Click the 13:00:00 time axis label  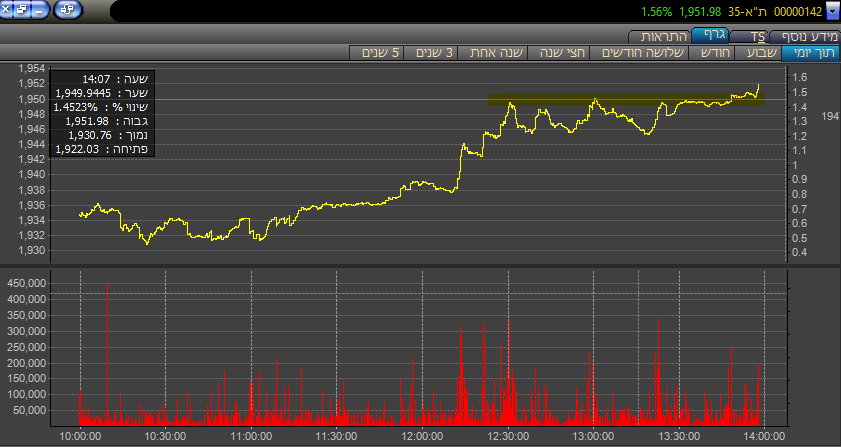[593, 436]
